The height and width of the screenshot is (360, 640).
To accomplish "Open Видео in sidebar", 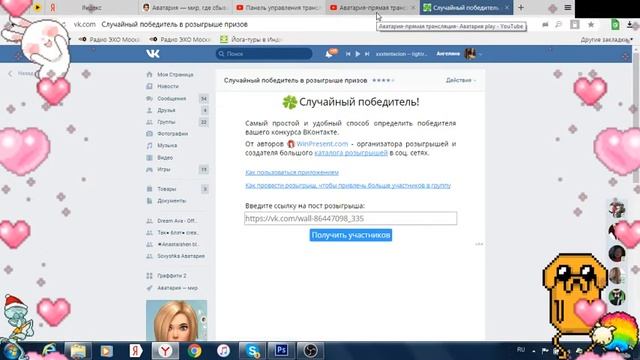I will pyautogui.click(x=165, y=158).
